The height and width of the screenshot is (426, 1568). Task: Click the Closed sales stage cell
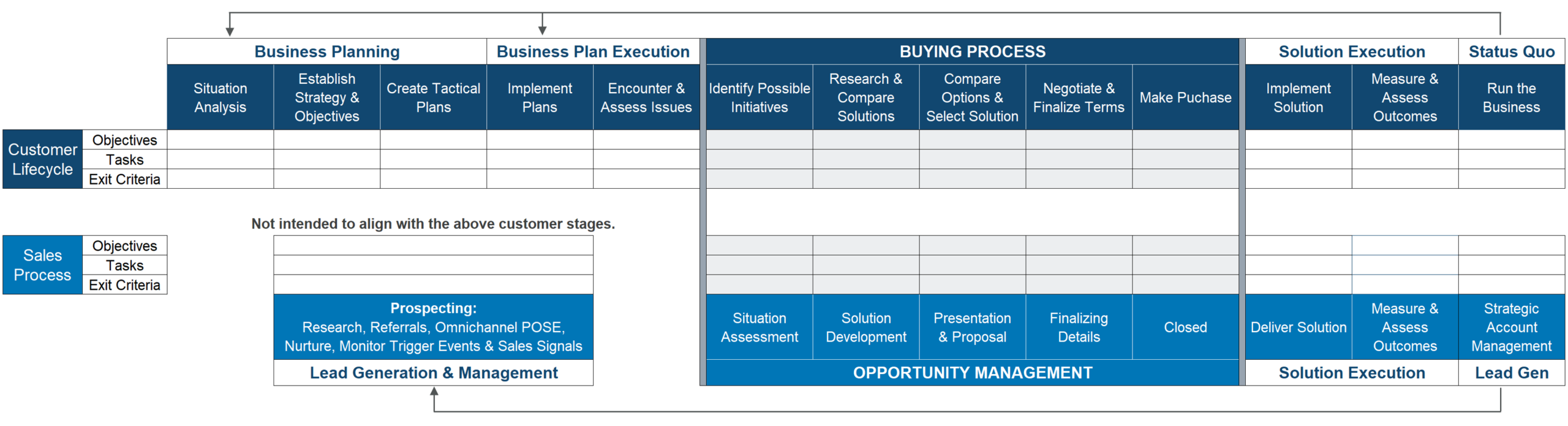click(1185, 327)
